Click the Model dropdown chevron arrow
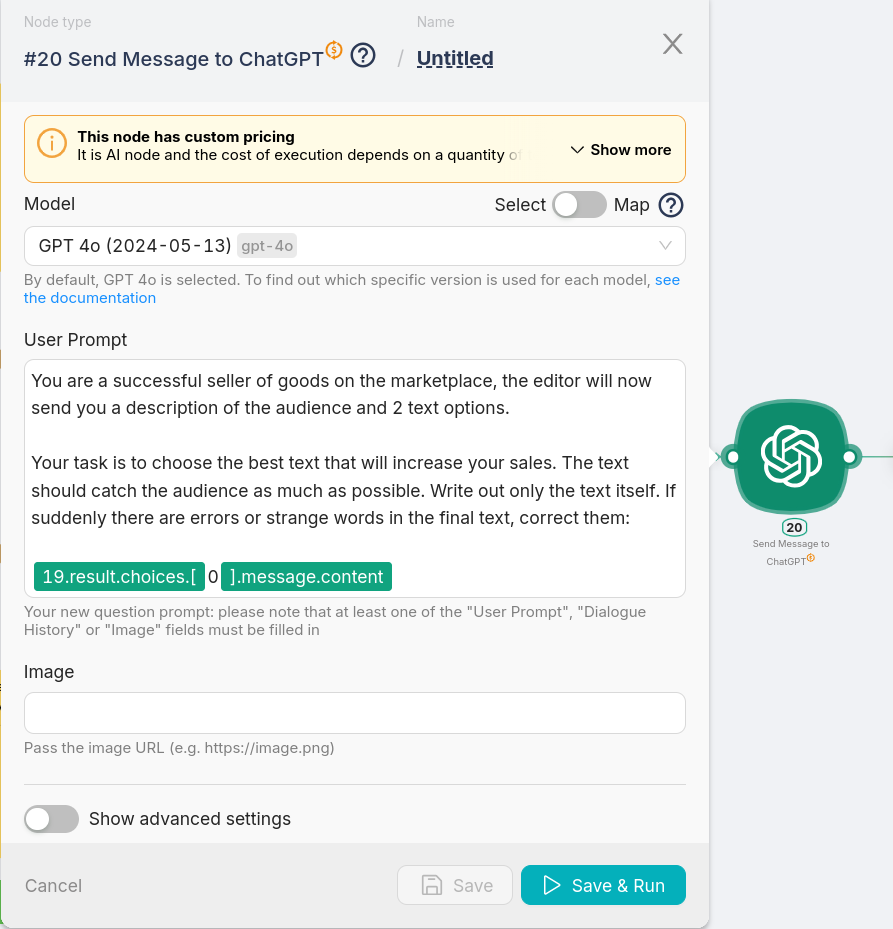This screenshot has height=929, width=893. 665,245
